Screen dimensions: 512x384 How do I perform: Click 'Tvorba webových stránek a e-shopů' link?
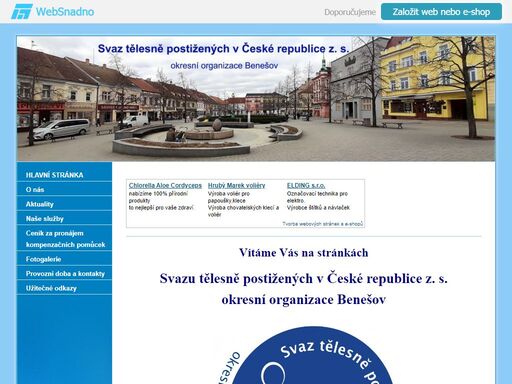click(x=322, y=224)
